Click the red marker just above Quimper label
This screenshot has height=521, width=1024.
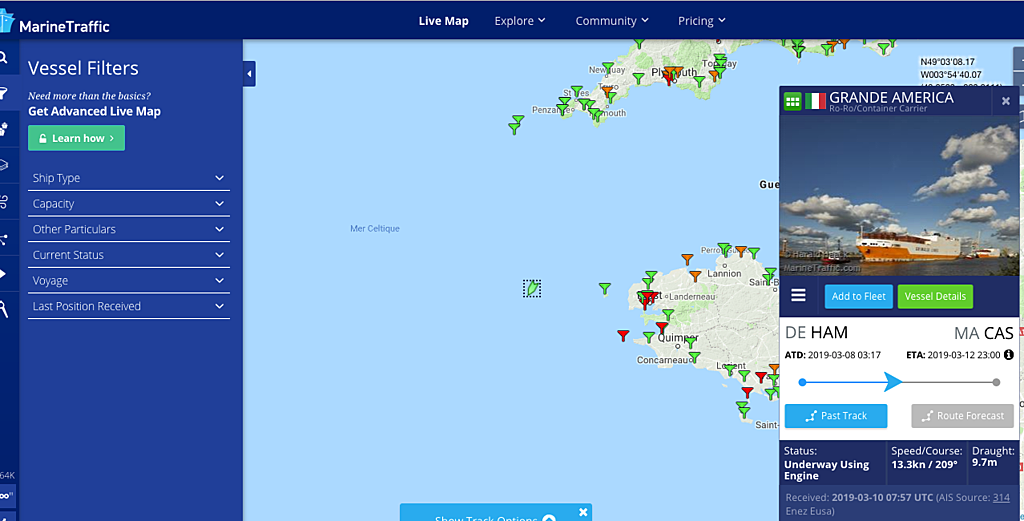click(x=662, y=327)
